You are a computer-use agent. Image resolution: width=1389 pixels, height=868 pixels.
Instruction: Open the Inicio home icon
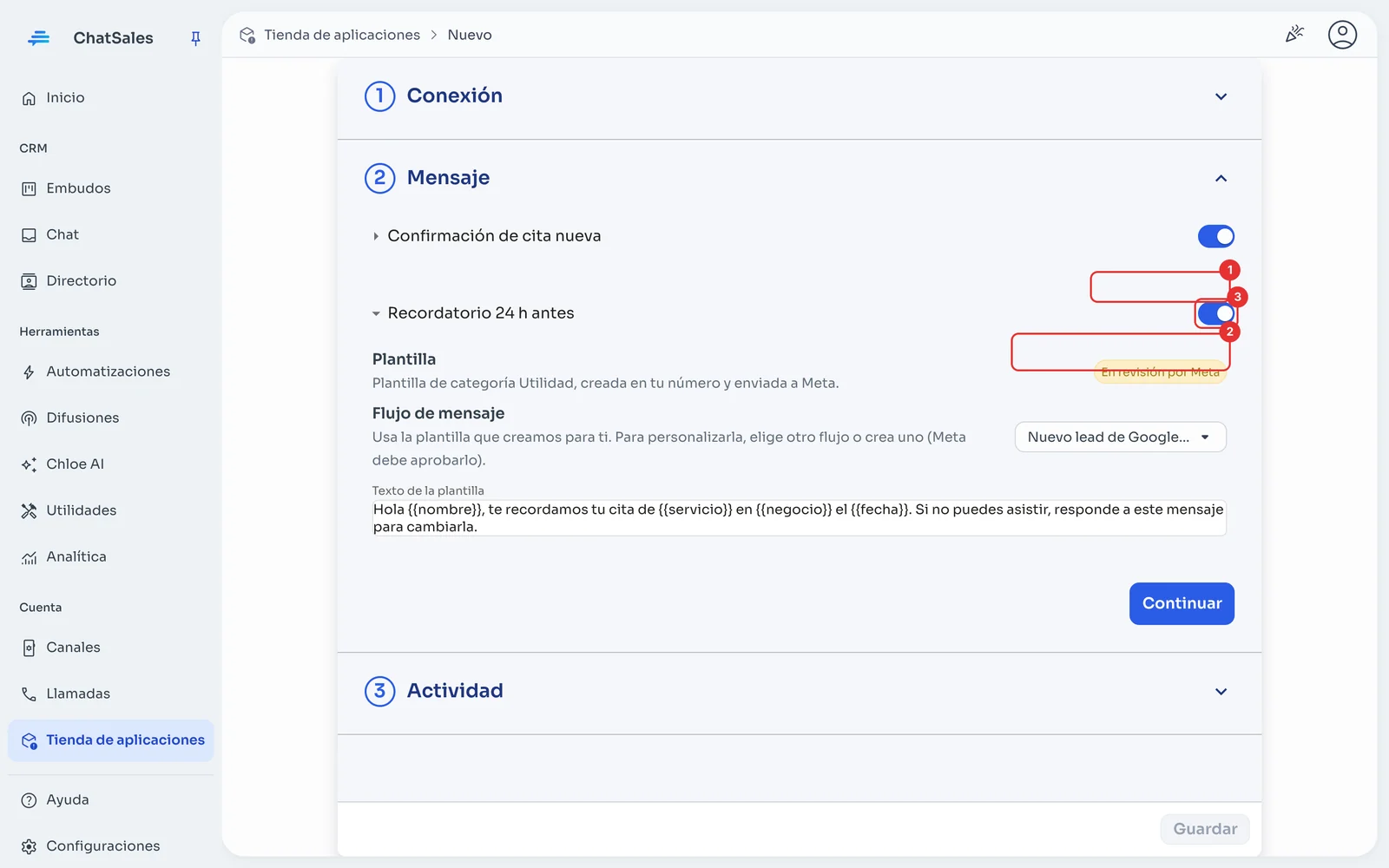[x=29, y=98]
